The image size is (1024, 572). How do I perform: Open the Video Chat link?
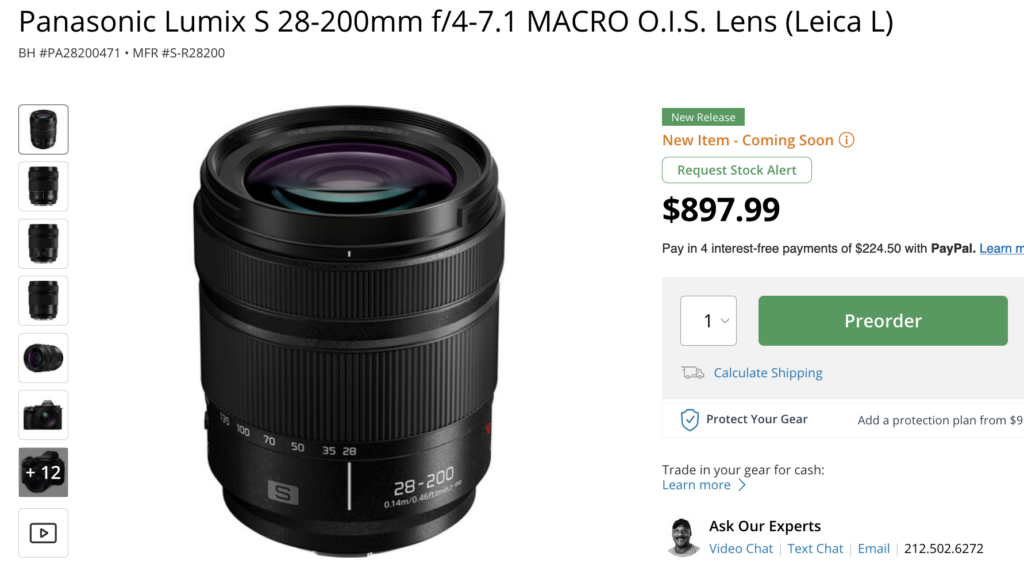(x=740, y=549)
